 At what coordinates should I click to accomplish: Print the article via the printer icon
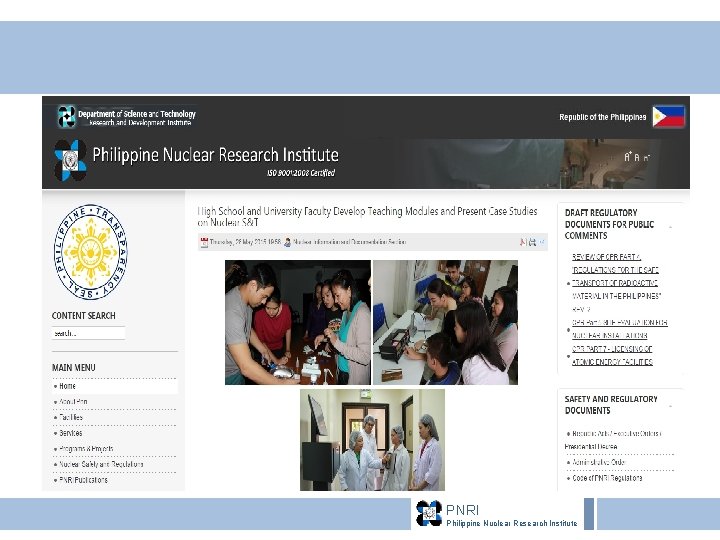click(x=532, y=242)
